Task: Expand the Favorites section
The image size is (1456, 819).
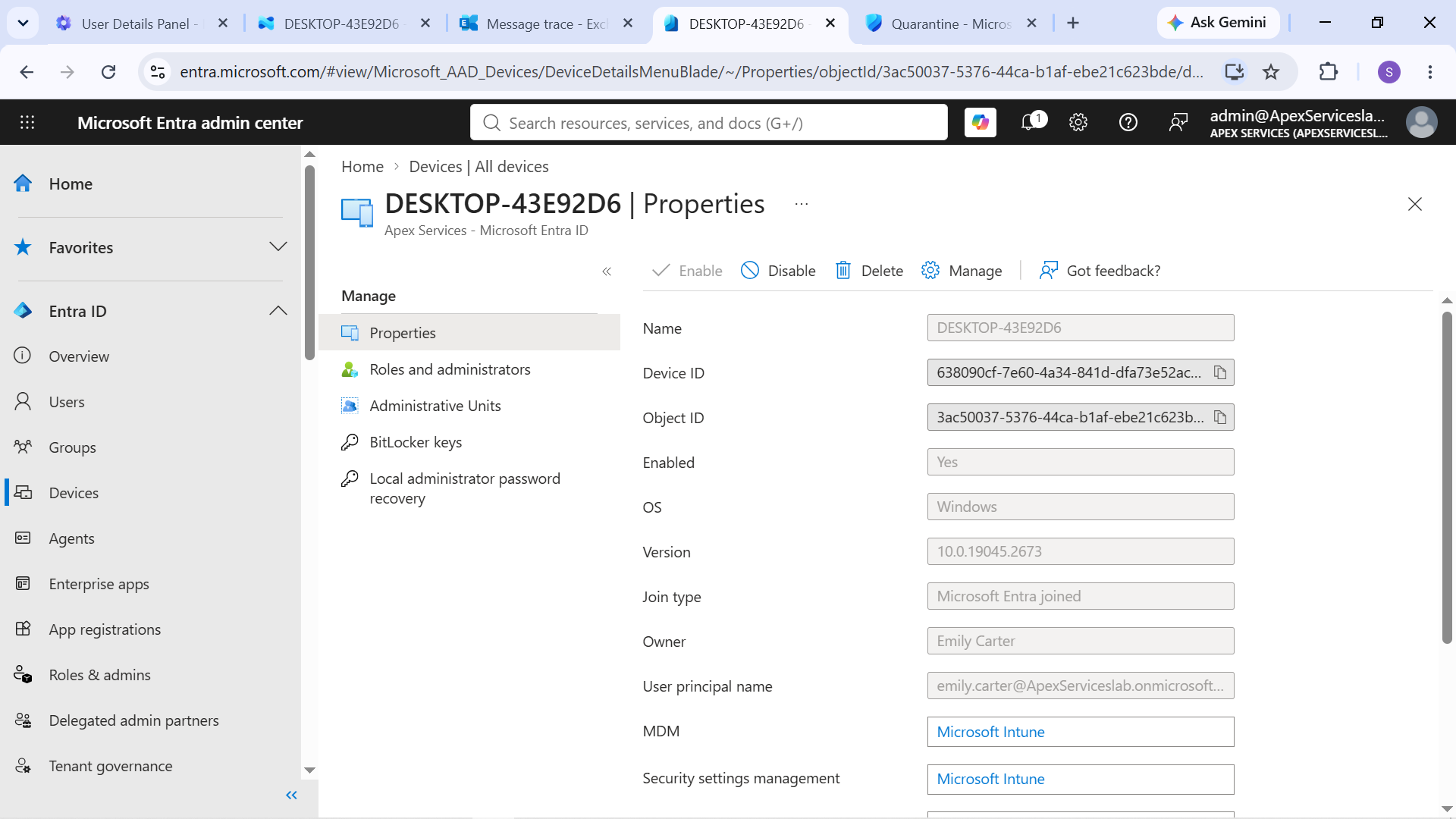Action: click(x=278, y=247)
